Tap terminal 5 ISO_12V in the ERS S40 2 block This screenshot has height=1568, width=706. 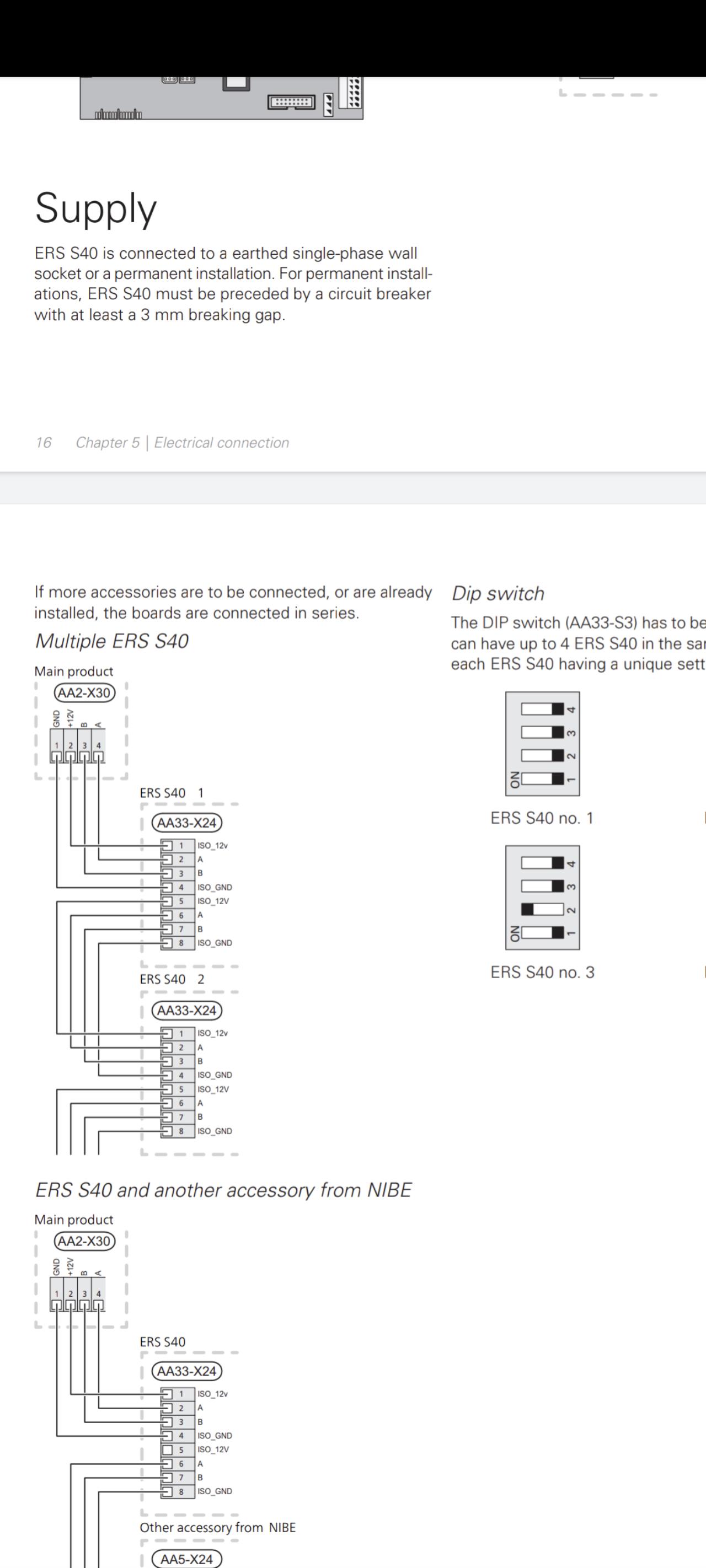point(196,1089)
